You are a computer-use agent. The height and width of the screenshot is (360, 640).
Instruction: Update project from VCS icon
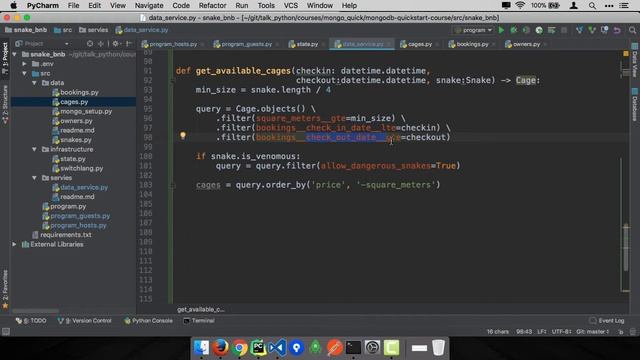pyautogui.click(x=579, y=30)
